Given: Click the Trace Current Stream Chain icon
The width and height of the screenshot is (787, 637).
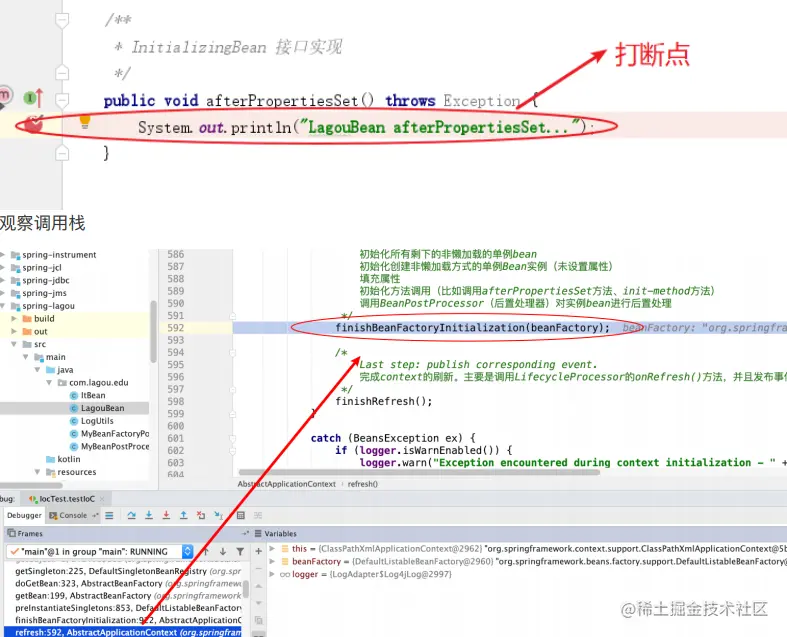Looking at the screenshot, I should 258,516.
